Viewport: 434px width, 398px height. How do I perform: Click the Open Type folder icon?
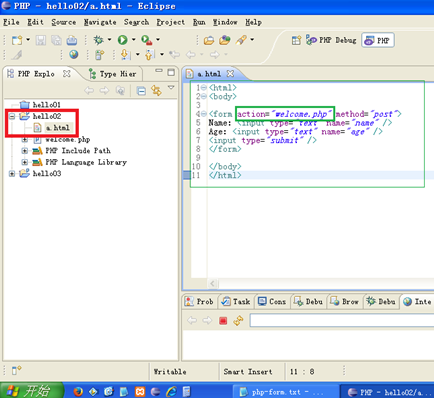209,40
